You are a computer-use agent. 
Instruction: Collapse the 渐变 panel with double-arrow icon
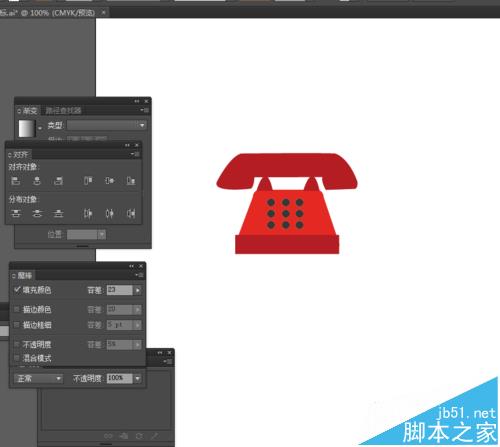(137, 101)
